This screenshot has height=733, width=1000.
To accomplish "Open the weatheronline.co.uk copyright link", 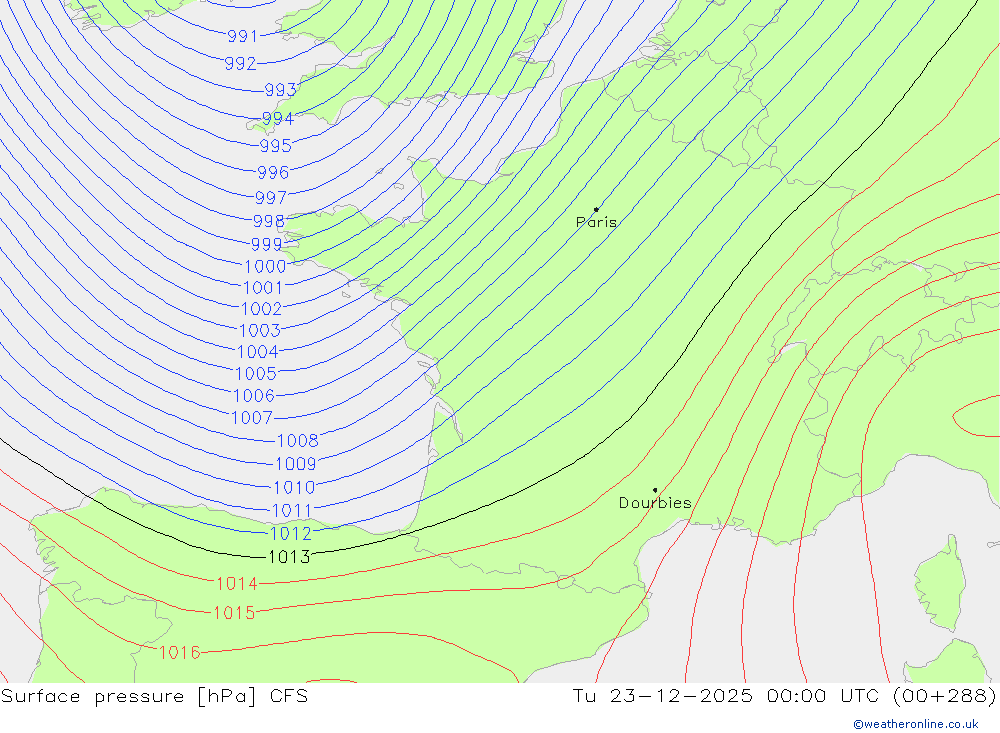I will [x=916, y=724].
